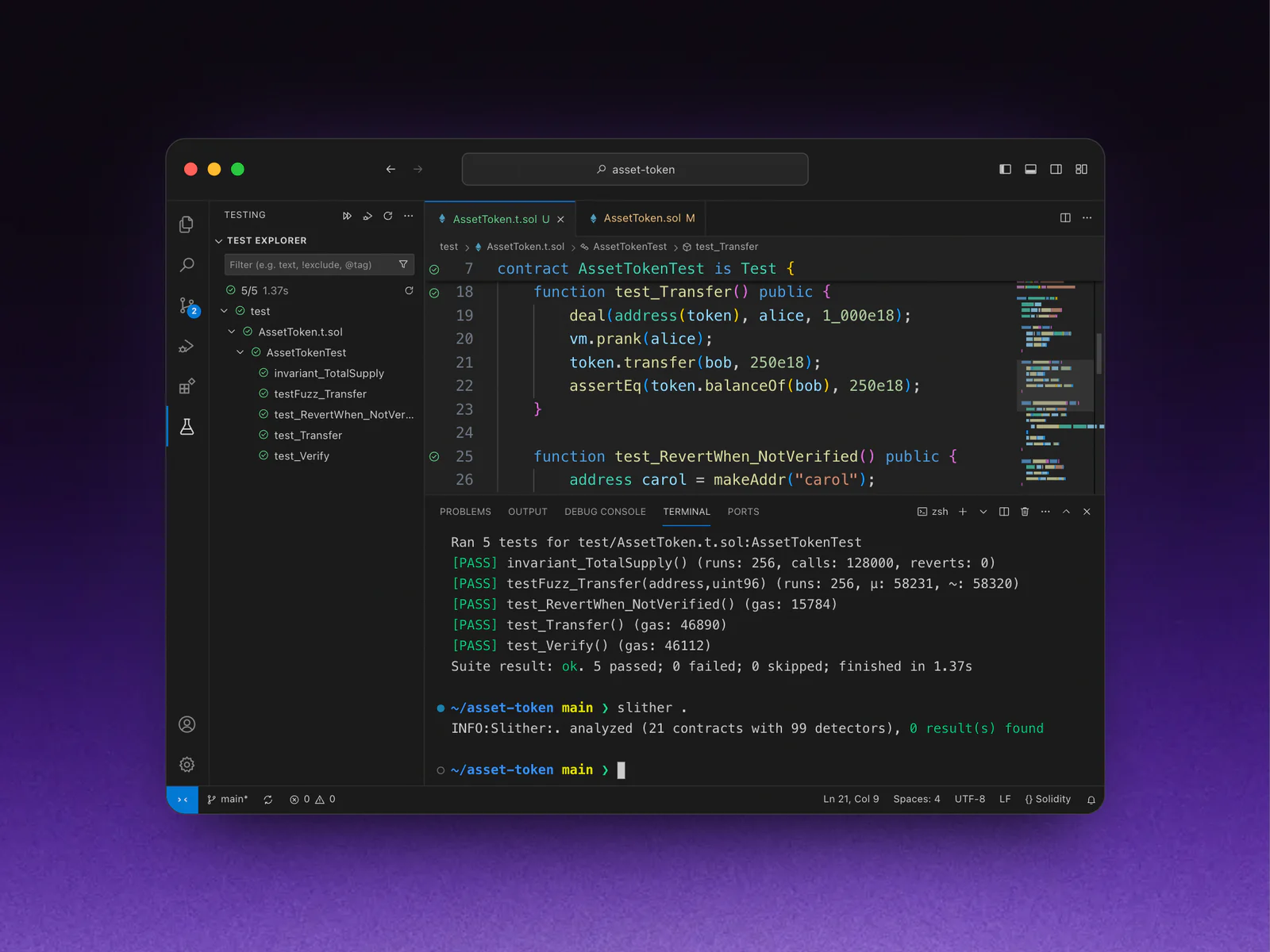Open the Extensions view
The image size is (1270, 952).
[187, 386]
